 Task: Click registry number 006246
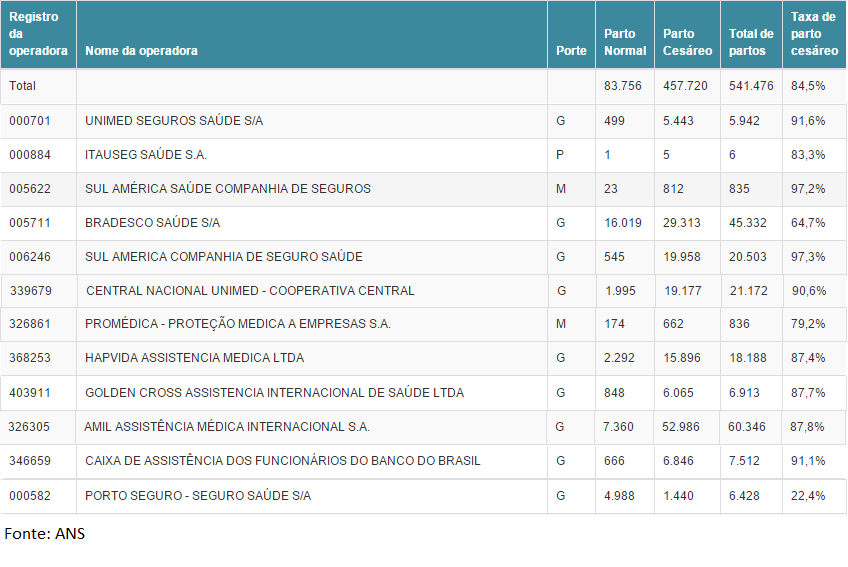[30, 257]
